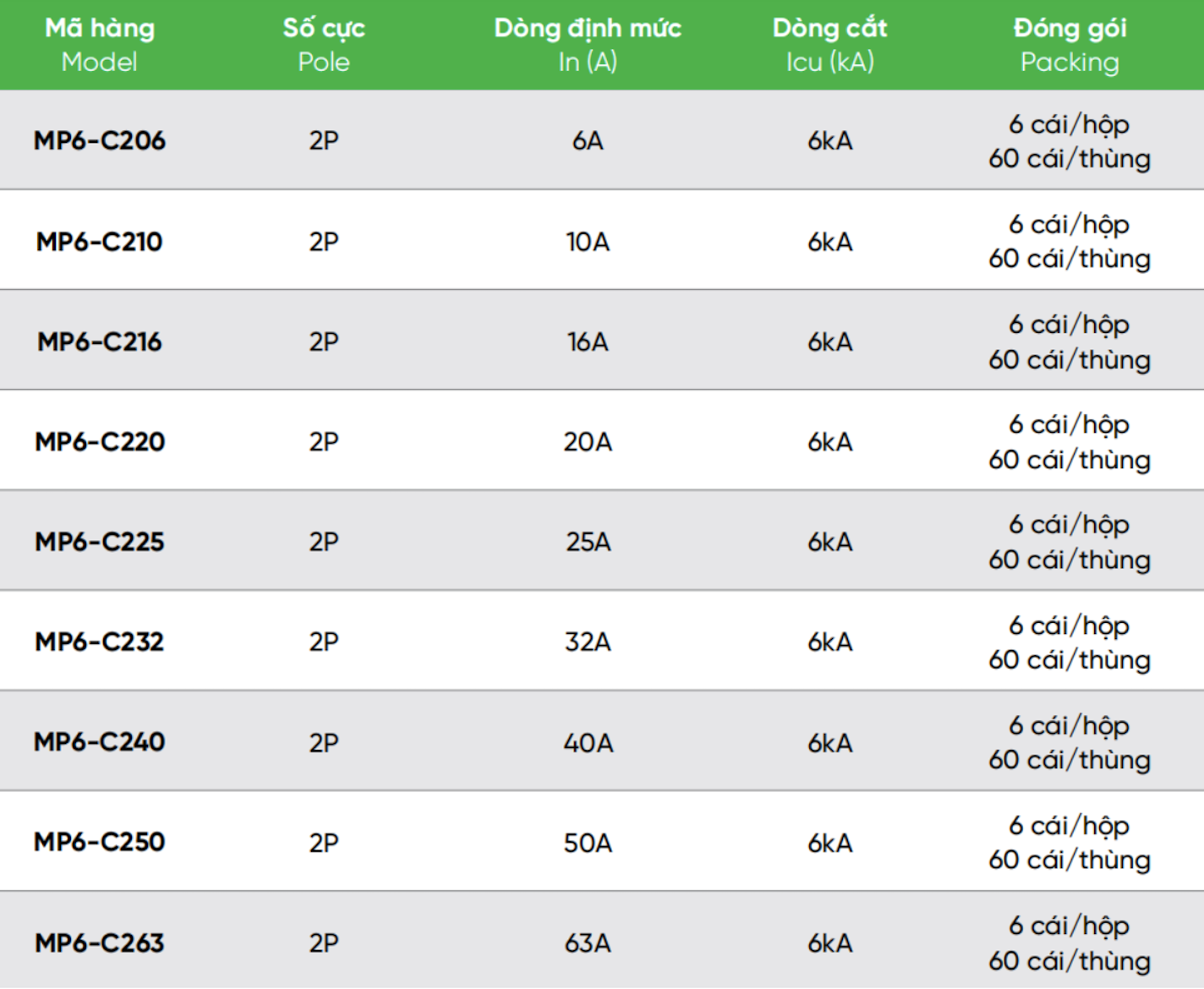Click the MP6-C216 model code
Image resolution: width=1204 pixels, height=989 pixels.
point(100,342)
